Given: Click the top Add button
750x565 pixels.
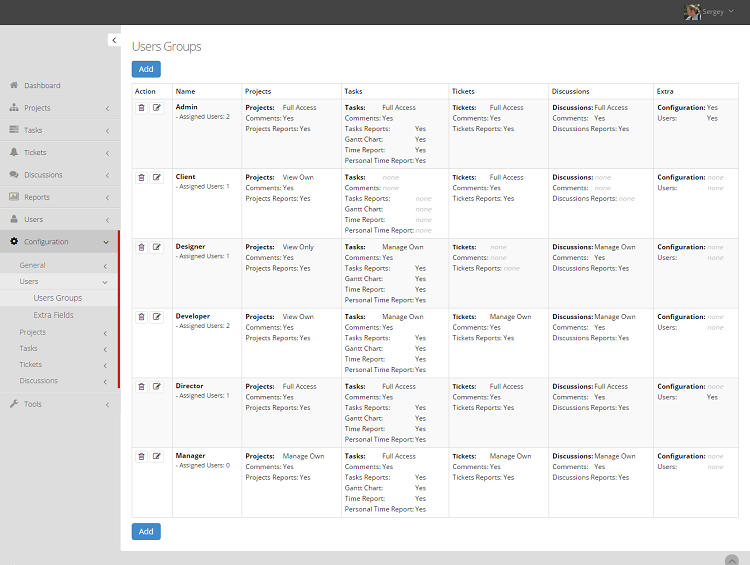Looking at the screenshot, I should click(146, 69).
